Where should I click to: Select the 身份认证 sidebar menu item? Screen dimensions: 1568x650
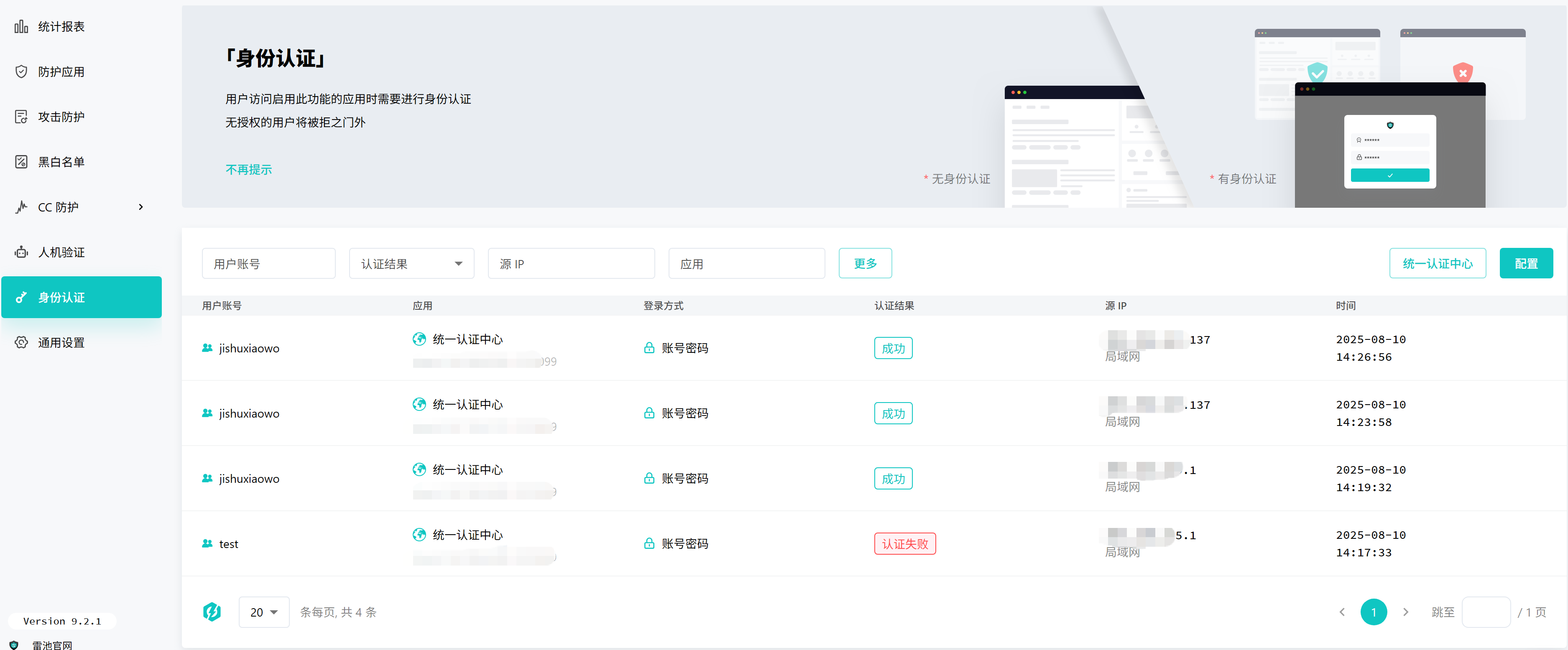pos(82,297)
